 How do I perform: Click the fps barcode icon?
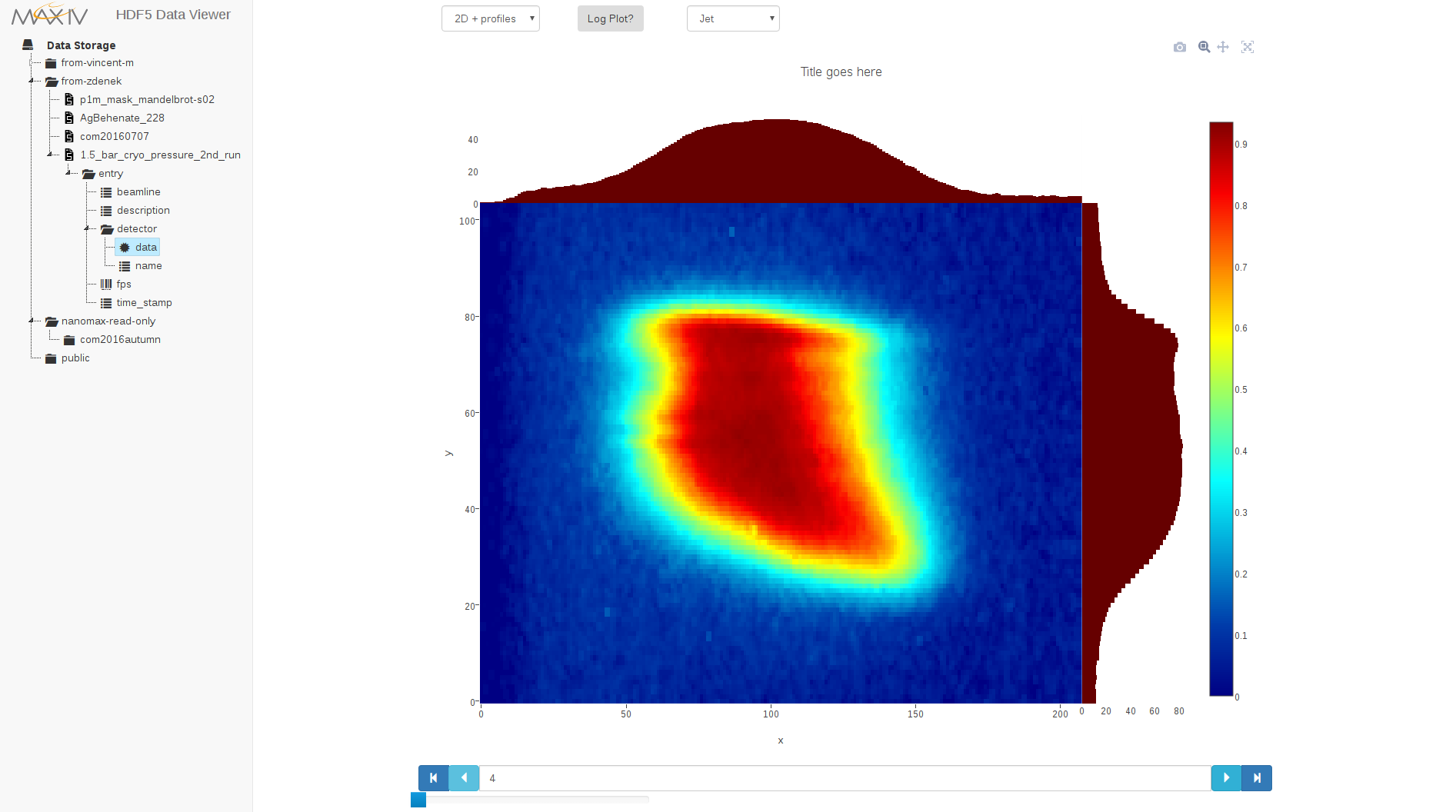(x=106, y=284)
